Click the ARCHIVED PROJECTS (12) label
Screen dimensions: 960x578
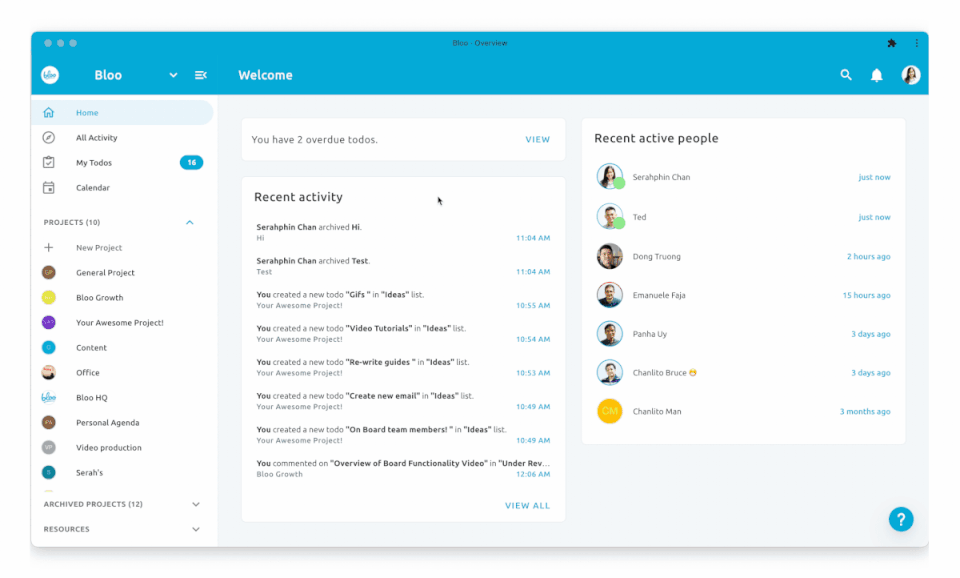point(93,505)
